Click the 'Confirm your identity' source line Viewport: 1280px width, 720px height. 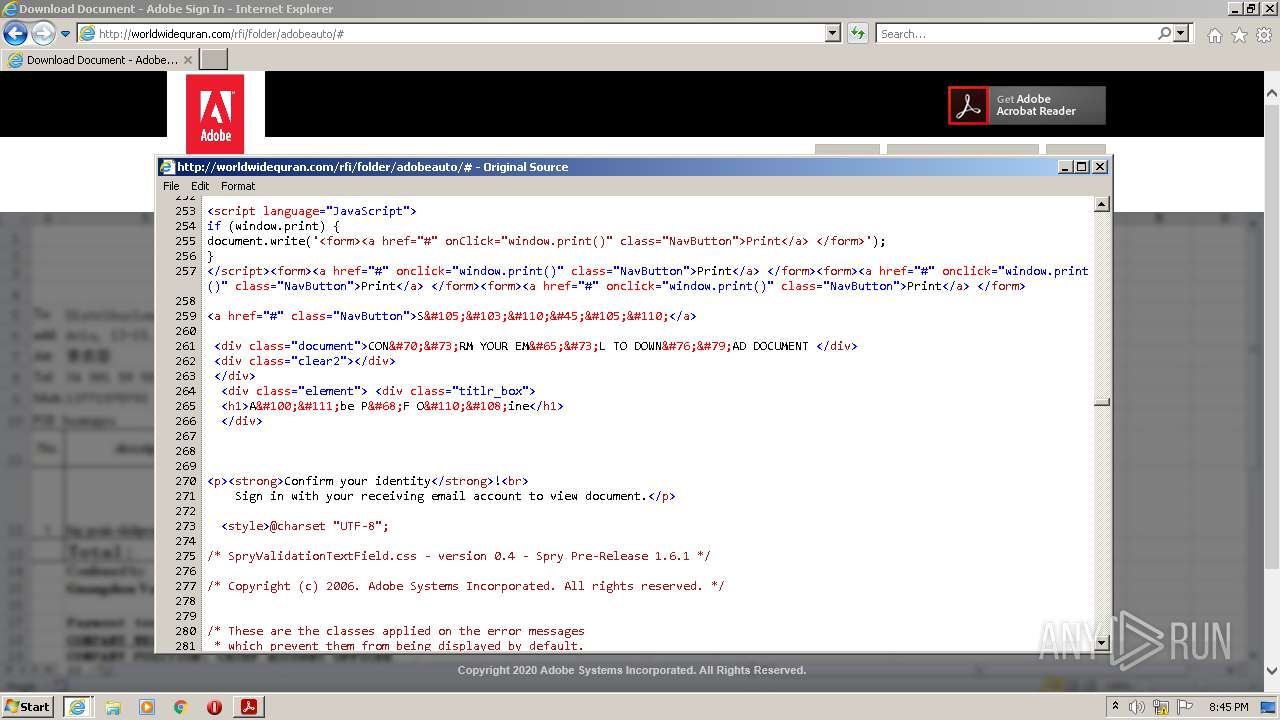coord(368,481)
